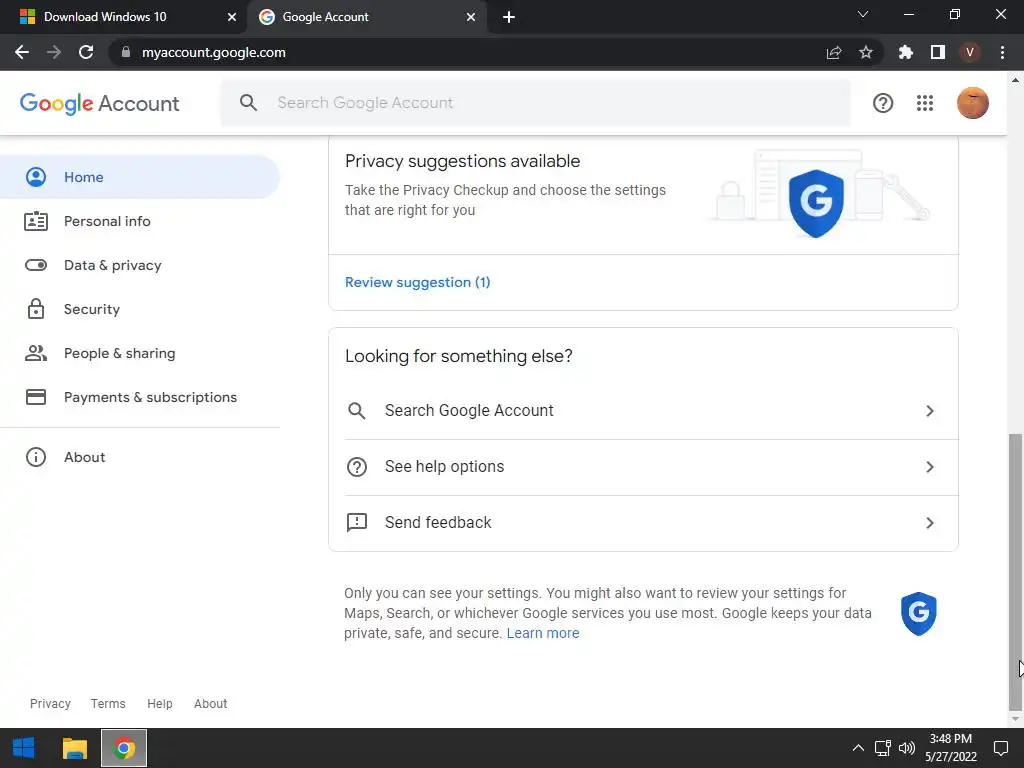Viewport: 1024px width, 768px height.
Task: Open the Privacy footer link
Action: pyautogui.click(x=50, y=703)
